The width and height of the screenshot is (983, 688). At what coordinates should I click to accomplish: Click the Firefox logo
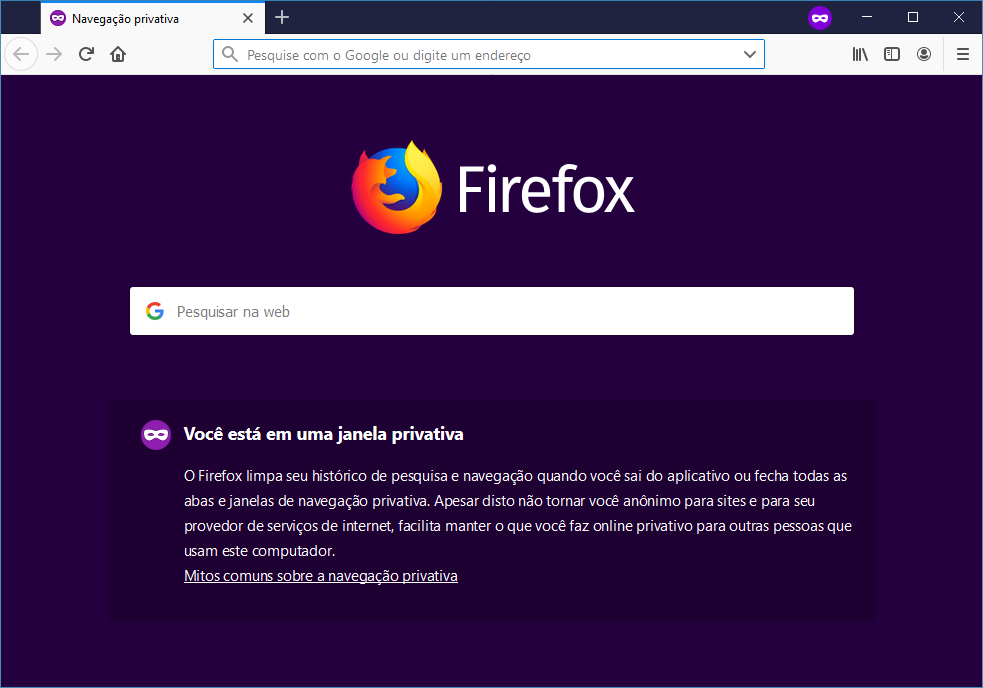pos(396,188)
